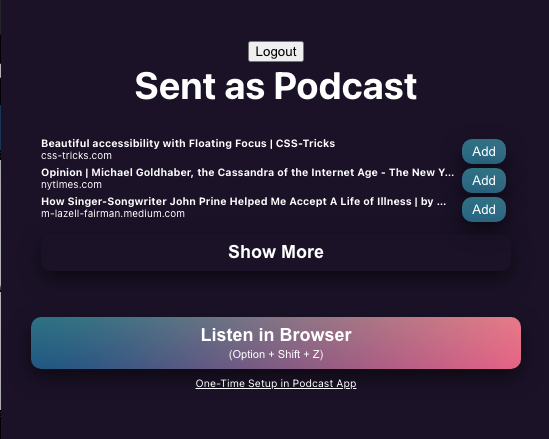Click the ellipsis ending the New York Times title
The width and height of the screenshot is (549, 439).
pos(450,173)
